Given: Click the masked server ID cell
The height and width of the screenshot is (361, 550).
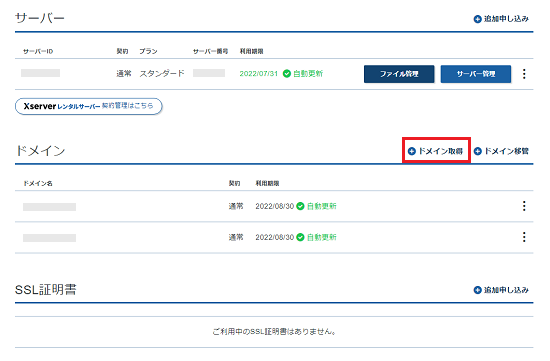Looking at the screenshot, I should (40, 73).
